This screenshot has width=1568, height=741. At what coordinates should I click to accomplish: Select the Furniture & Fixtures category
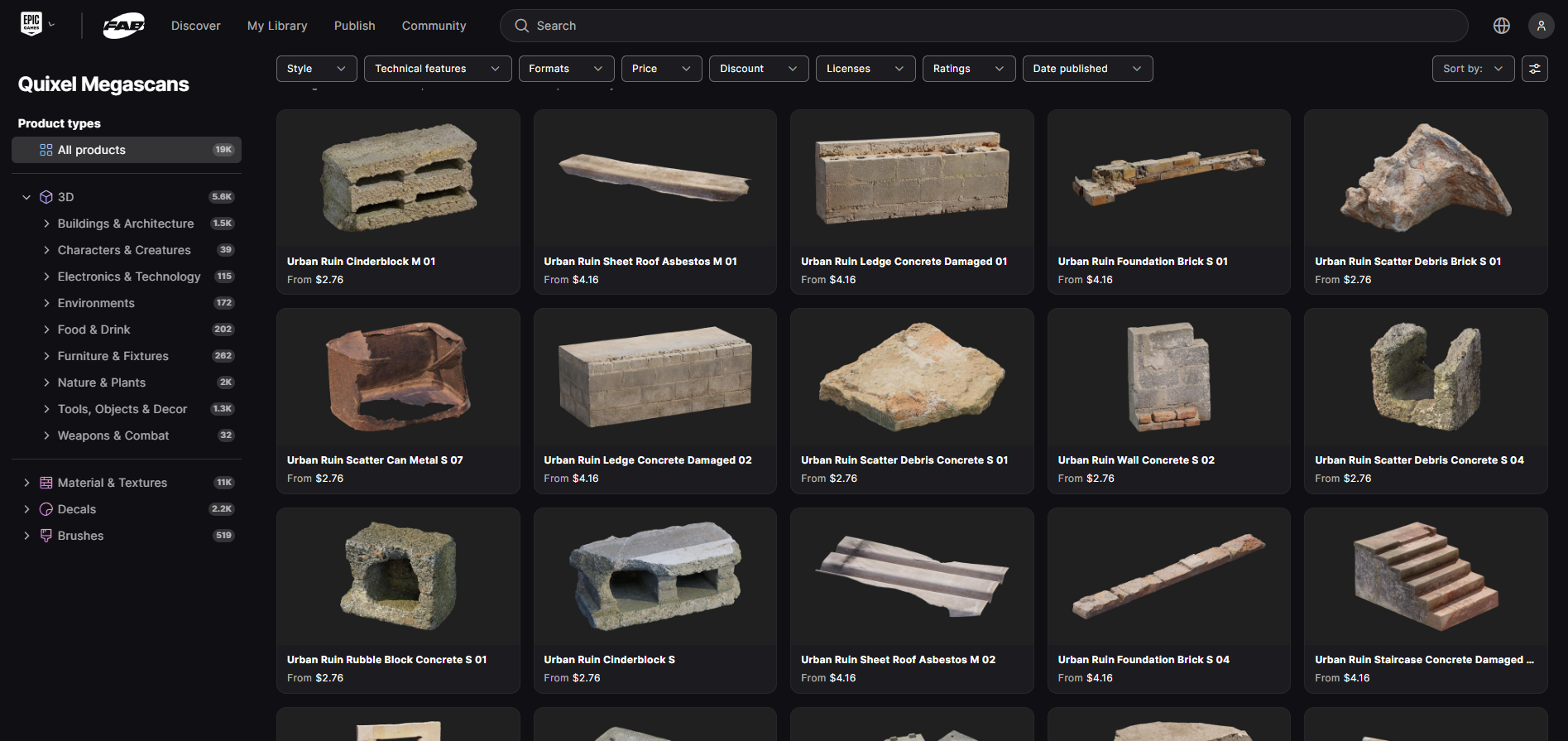tap(113, 356)
